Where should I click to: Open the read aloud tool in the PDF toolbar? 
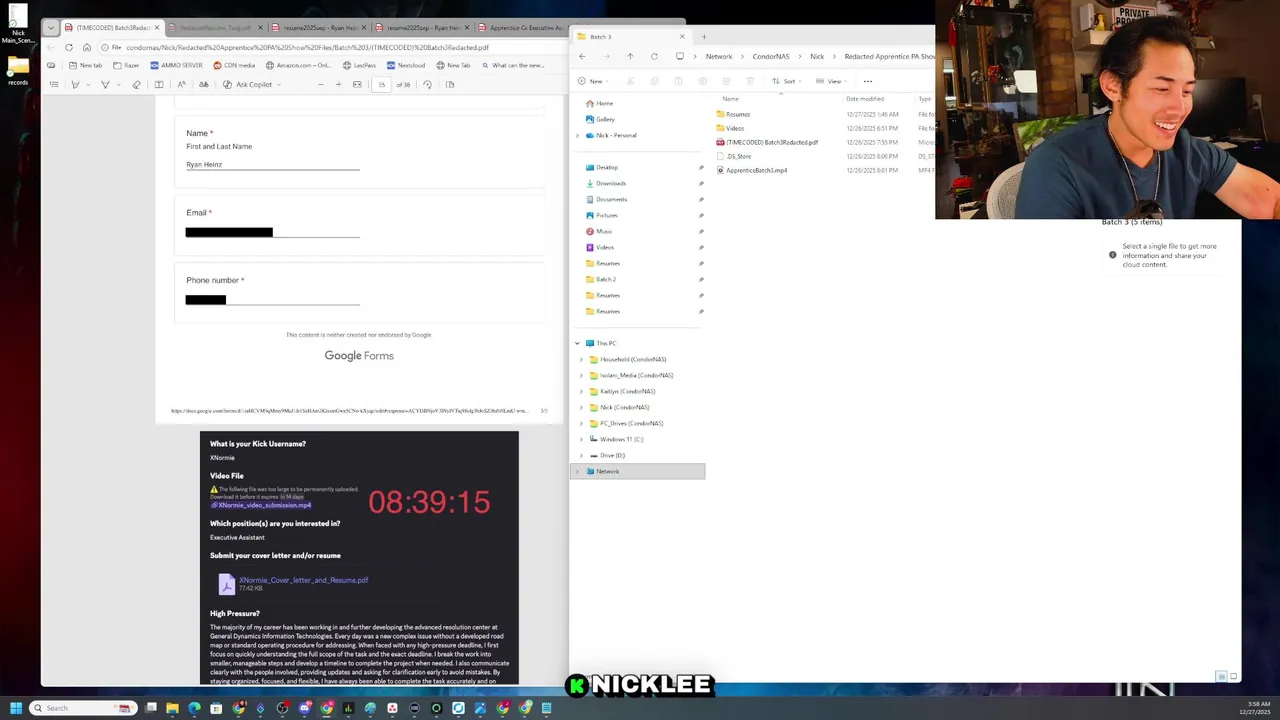coord(181,84)
